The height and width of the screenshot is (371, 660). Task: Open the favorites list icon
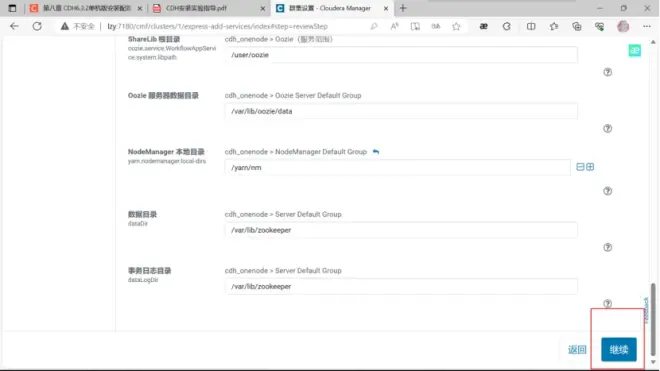click(554, 26)
